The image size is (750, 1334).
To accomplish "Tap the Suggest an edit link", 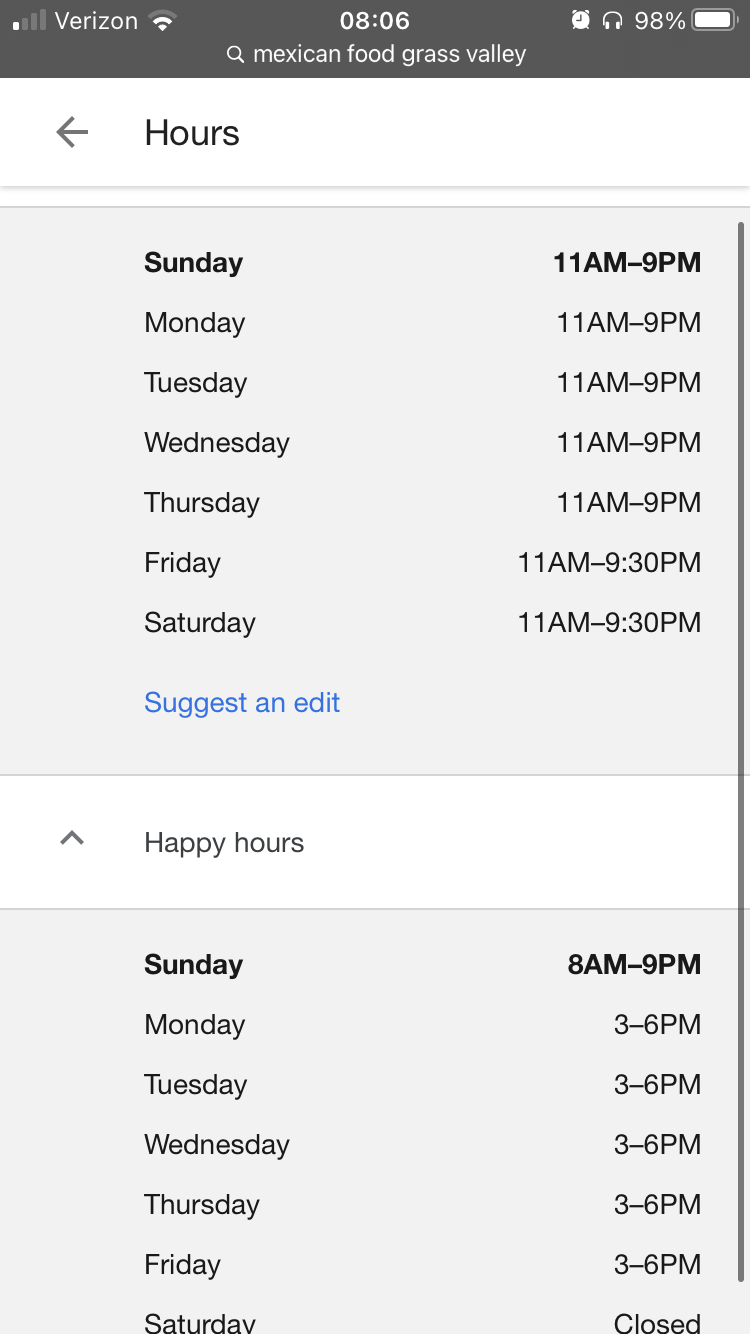I will click(242, 703).
